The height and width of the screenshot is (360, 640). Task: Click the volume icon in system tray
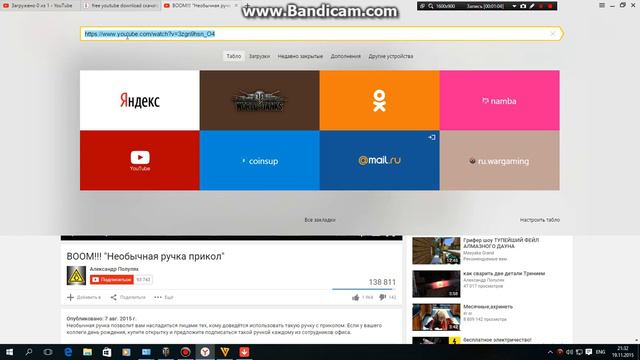(x=569, y=352)
